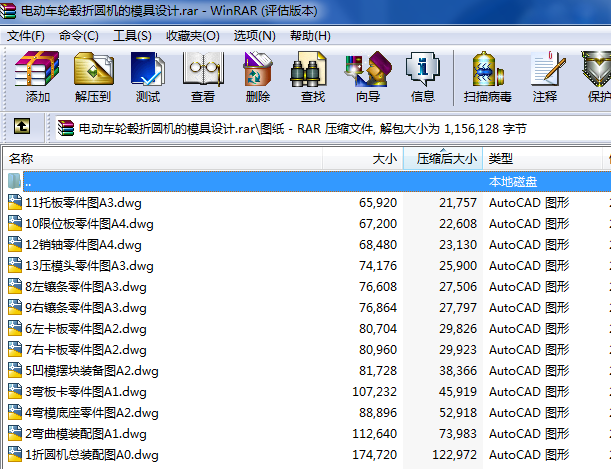The height and width of the screenshot is (469, 611).
Task: Click the DWG icon of 9右镶条零件图A3.dwg
Action: [15, 307]
